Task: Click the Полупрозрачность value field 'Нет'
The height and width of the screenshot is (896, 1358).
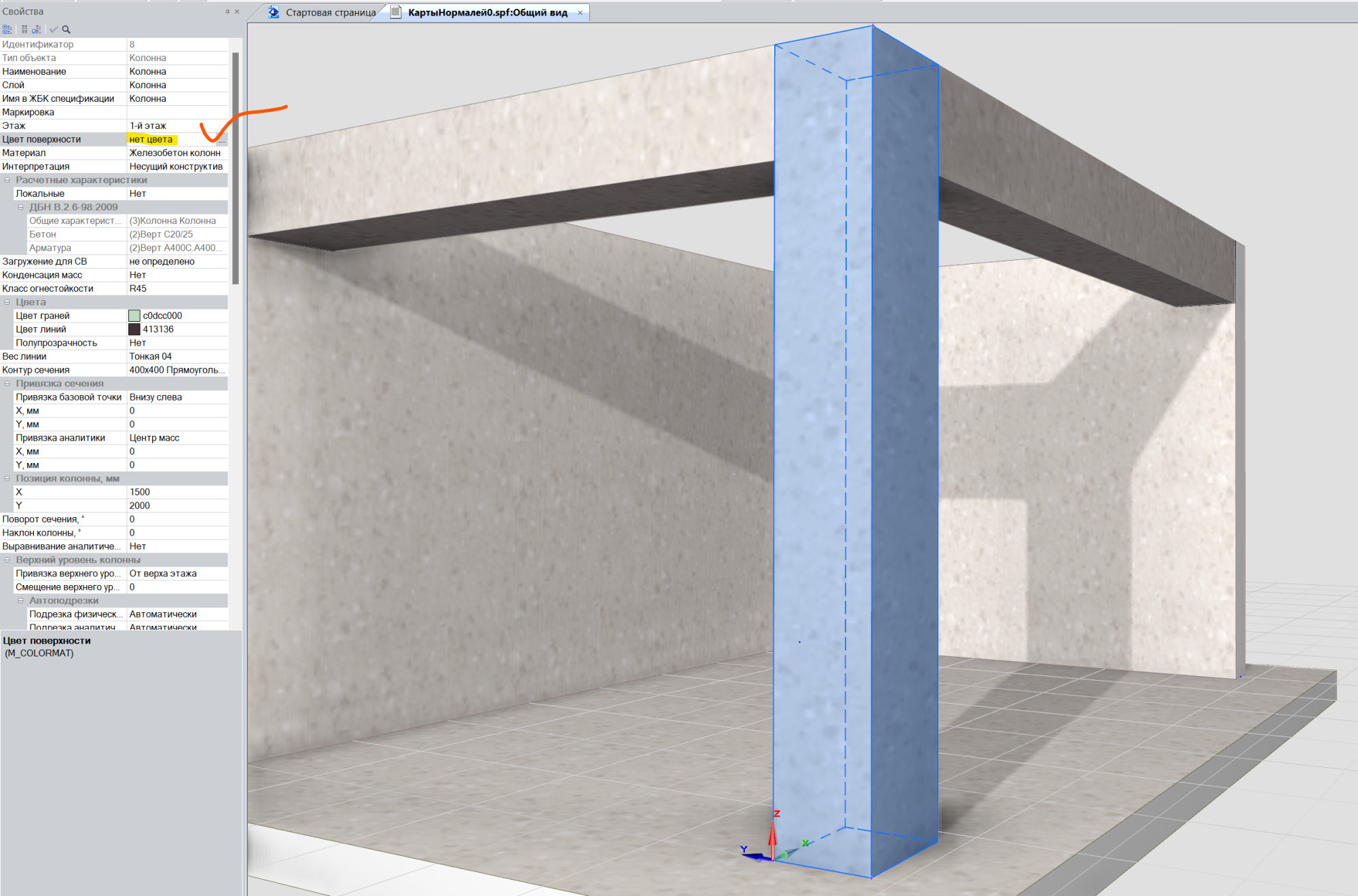Action: [177, 343]
